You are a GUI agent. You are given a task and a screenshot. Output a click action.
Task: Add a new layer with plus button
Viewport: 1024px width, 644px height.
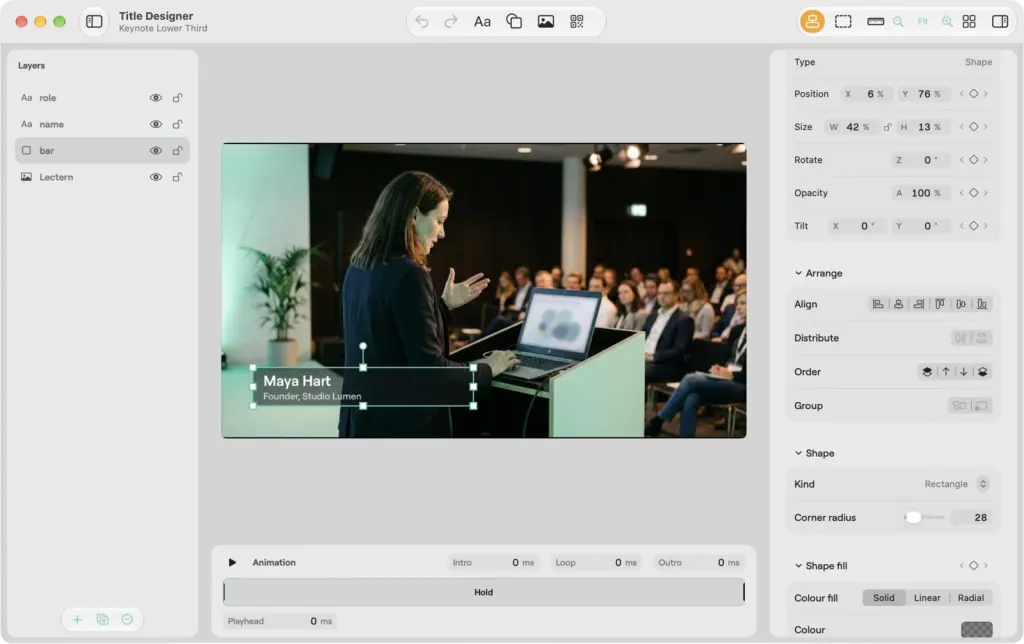77,619
